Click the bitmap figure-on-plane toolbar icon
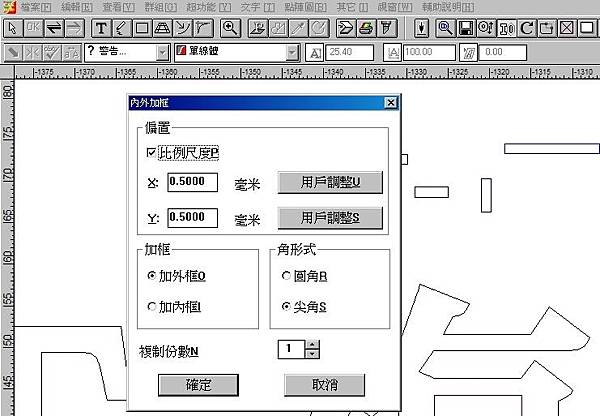 coord(258,28)
